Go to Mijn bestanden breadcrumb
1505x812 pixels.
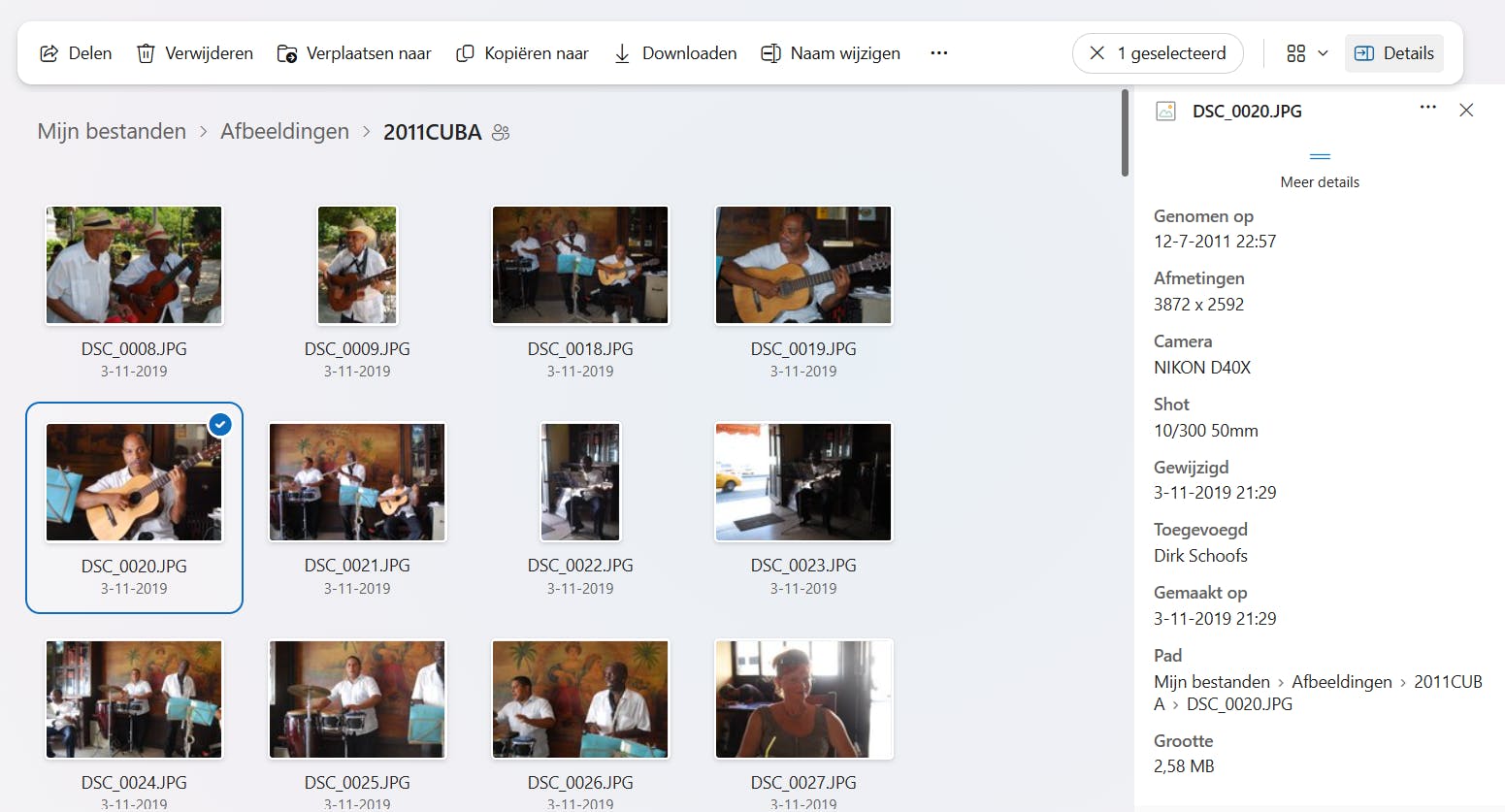(x=112, y=131)
